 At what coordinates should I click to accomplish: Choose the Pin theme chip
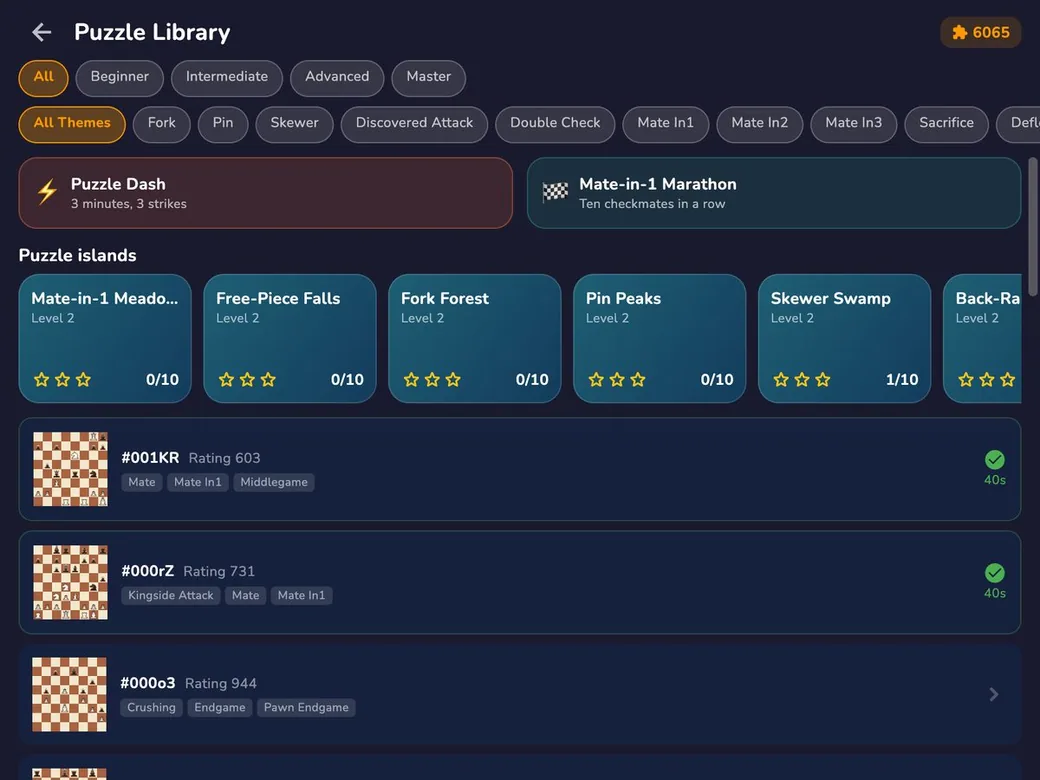tap(223, 124)
